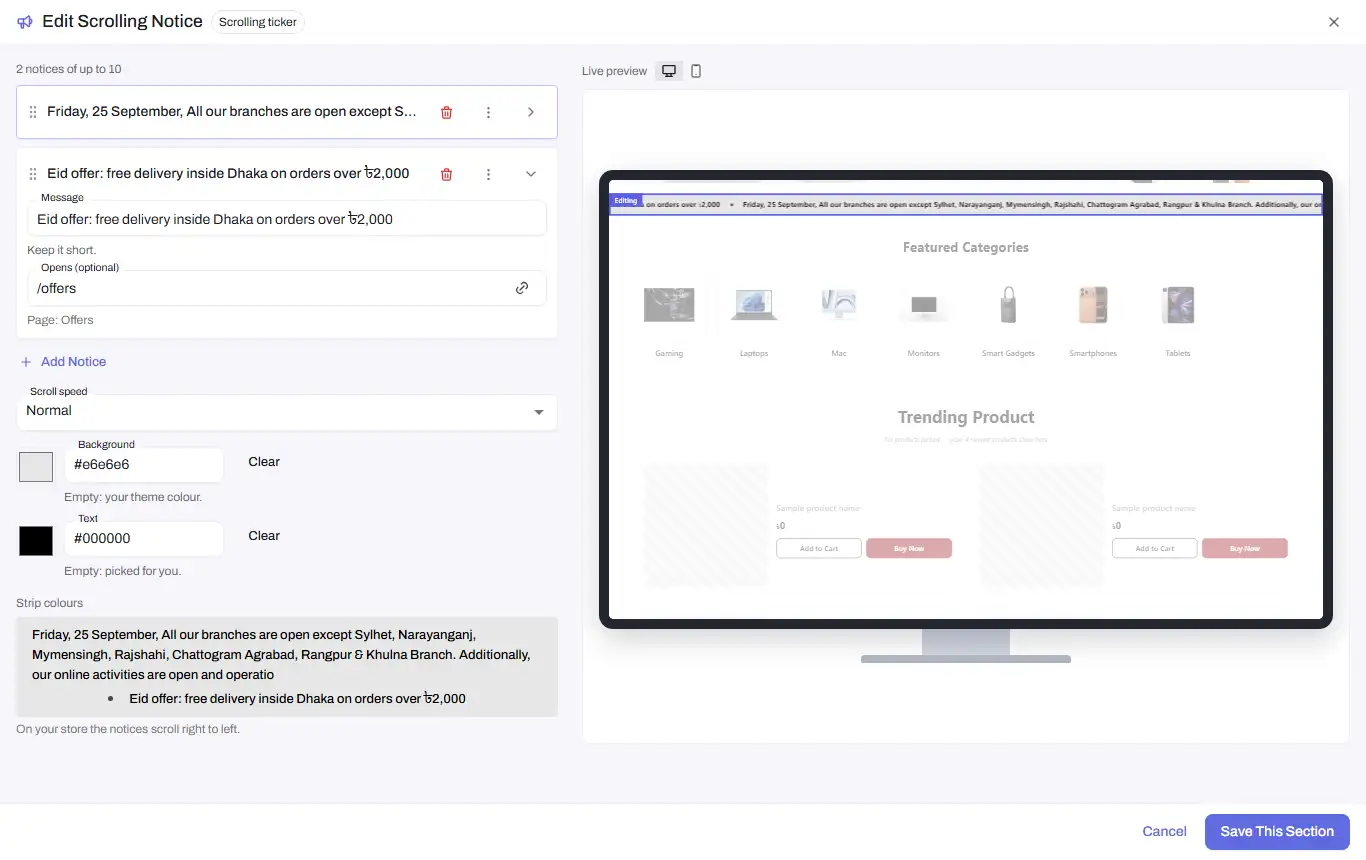Click the link picker icon in Opens field
Image resolution: width=1366 pixels, height=860 pixels.
coord(522,288)
